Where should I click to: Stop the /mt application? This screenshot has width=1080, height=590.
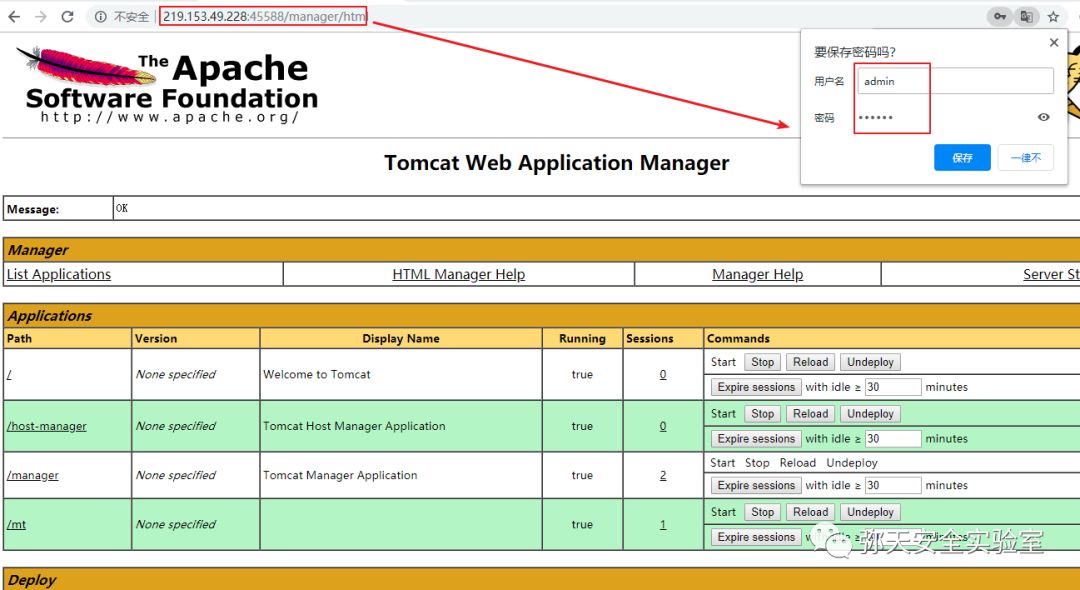coord(762,512)
